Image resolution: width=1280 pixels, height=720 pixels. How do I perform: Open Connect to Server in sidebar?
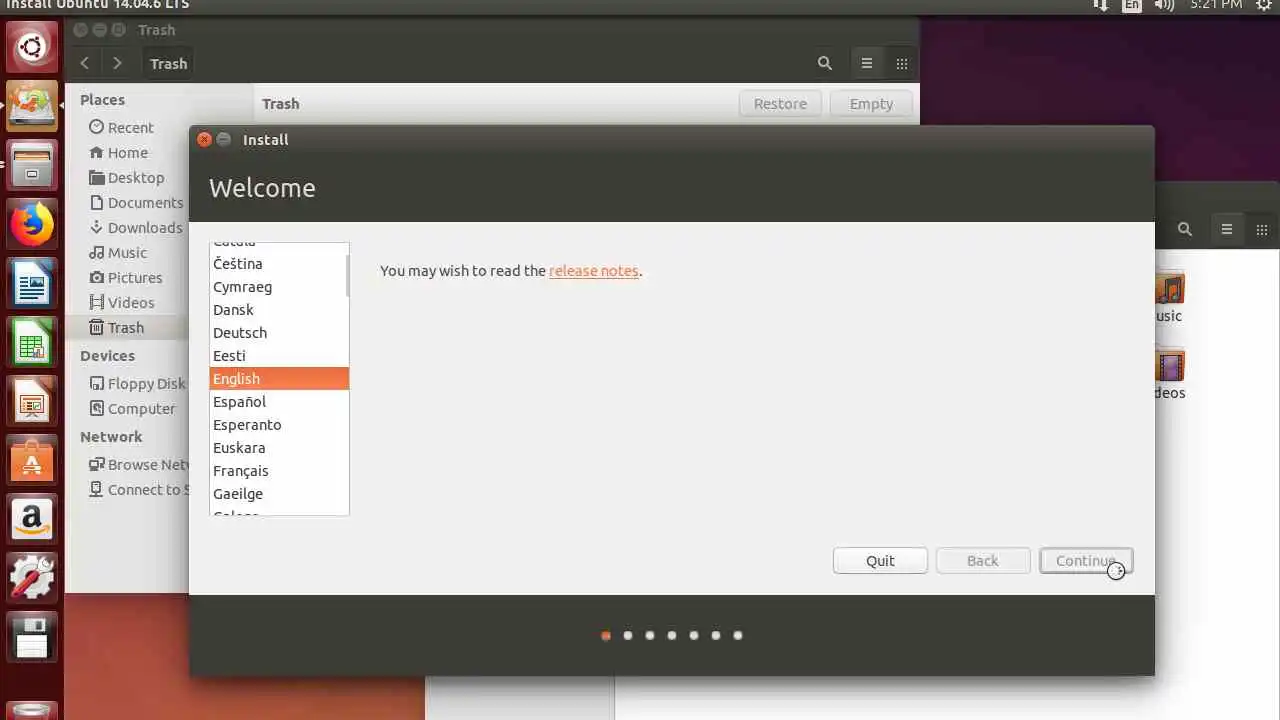click(139, 490)
